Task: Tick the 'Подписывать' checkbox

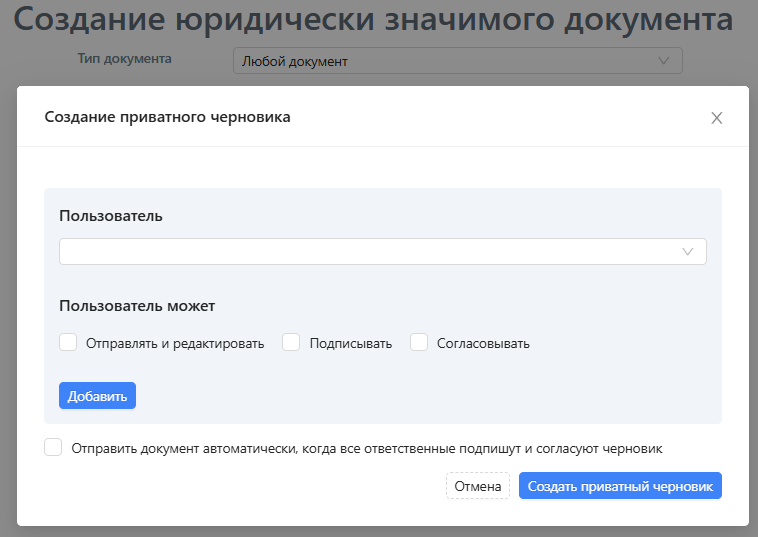Action: (x=291, y=342)
